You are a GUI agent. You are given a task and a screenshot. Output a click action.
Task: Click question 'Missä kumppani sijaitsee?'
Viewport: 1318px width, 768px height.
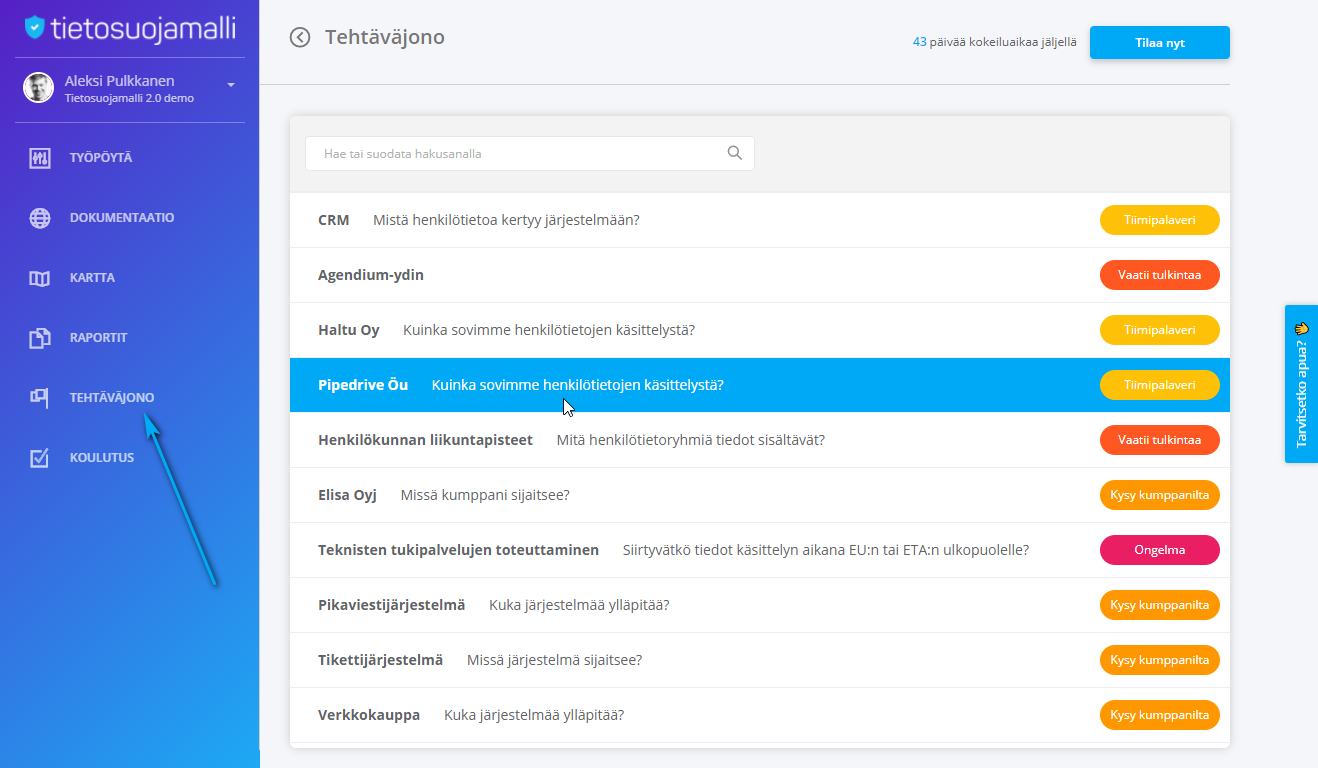(485, 495)
